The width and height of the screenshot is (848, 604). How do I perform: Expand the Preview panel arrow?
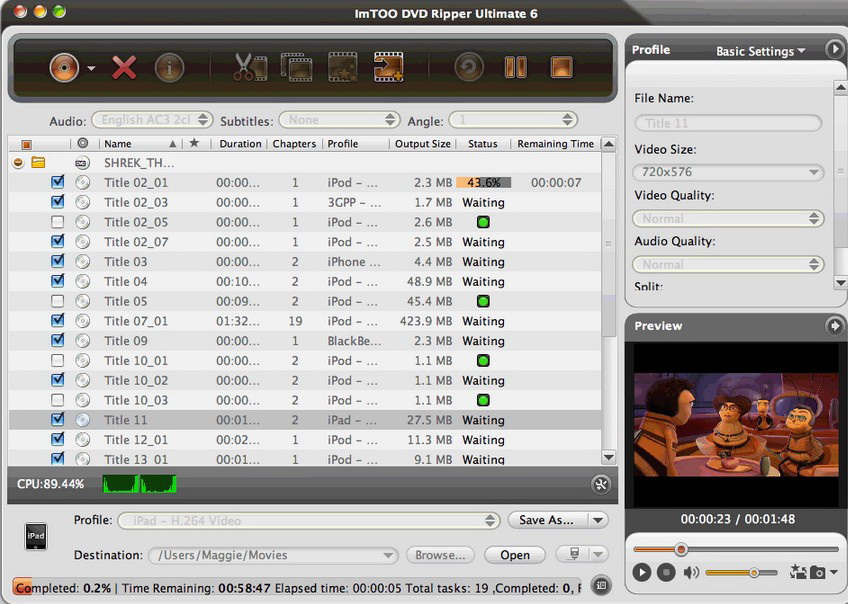(836, 325)
